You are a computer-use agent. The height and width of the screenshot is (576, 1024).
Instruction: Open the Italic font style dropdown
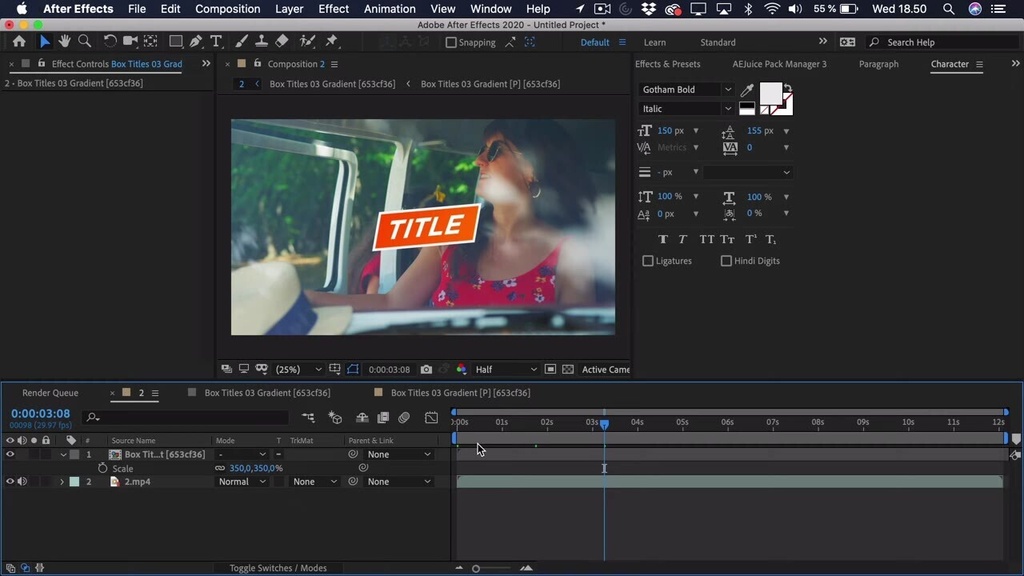(x=686, y=109)
